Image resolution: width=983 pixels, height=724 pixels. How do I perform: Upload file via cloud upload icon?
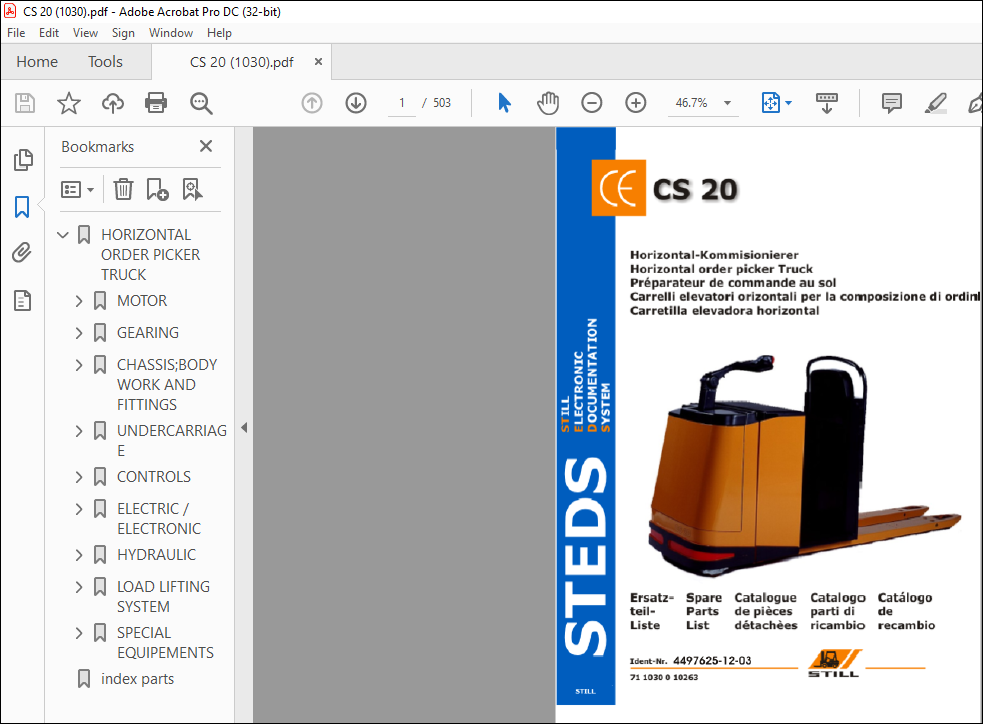(x=113, y=103)
